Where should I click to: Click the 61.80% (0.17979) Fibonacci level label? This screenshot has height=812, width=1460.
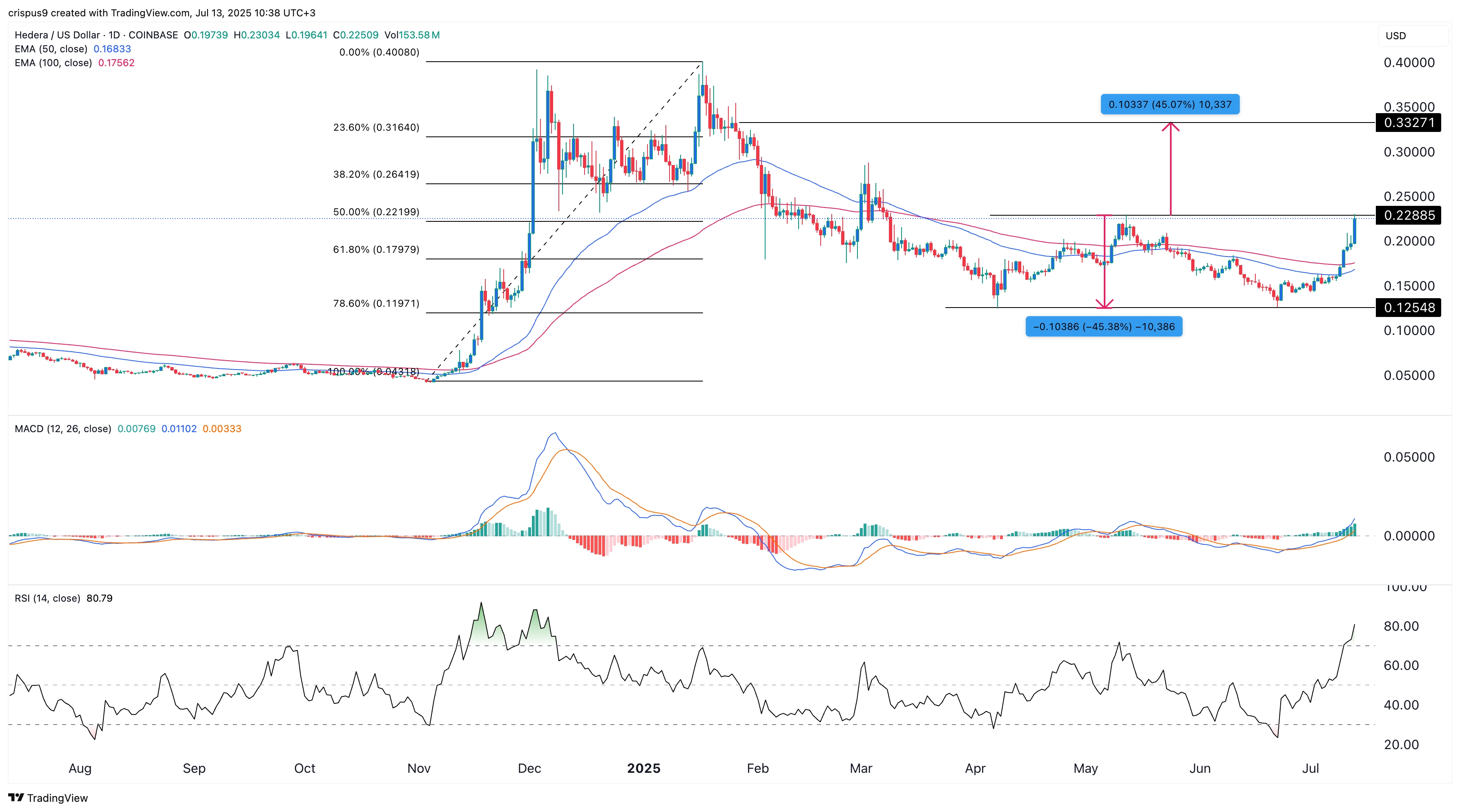point(376,249)
